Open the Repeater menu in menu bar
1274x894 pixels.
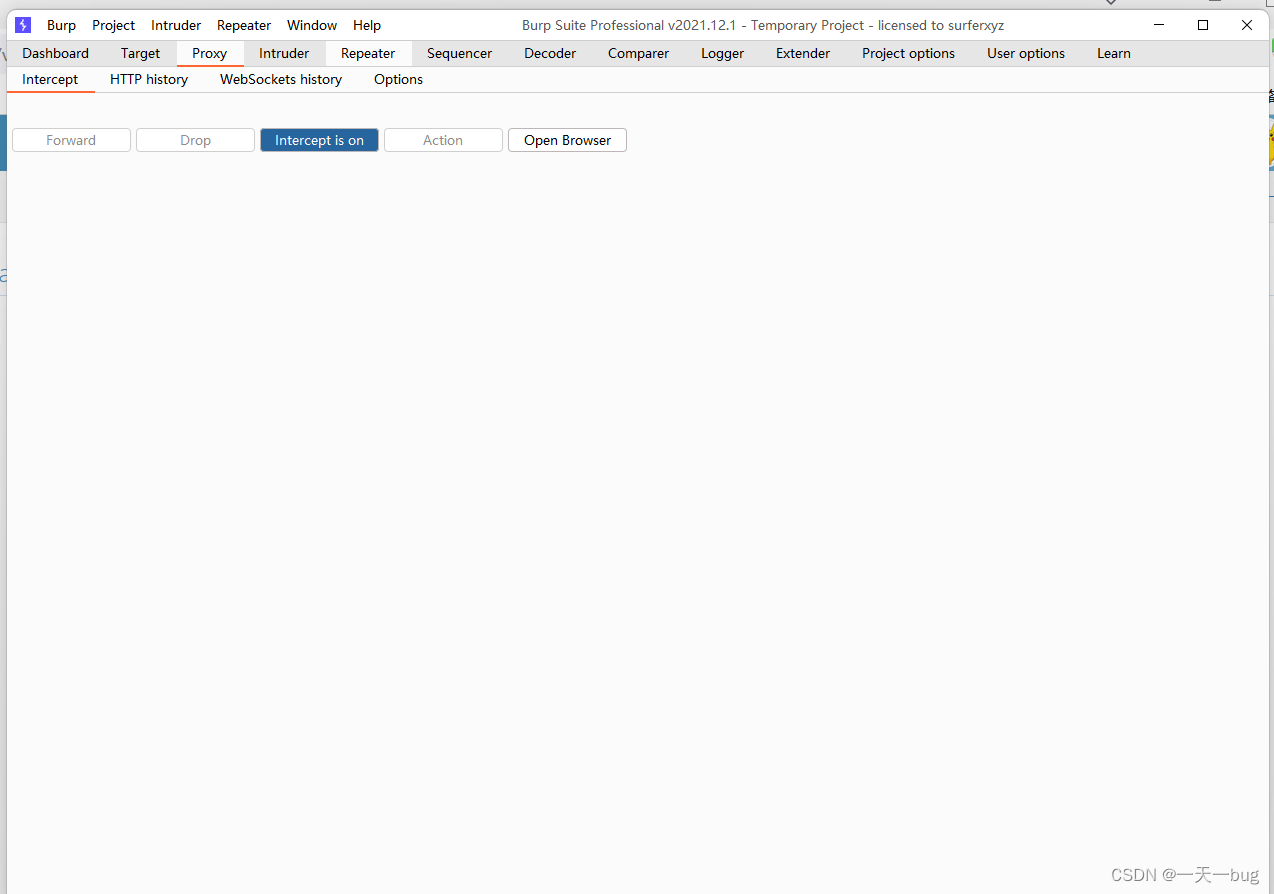pos(244,25)
